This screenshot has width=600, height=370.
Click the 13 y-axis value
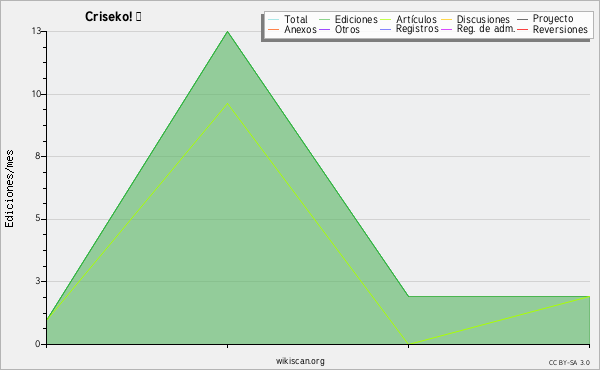tap(36, 31)
